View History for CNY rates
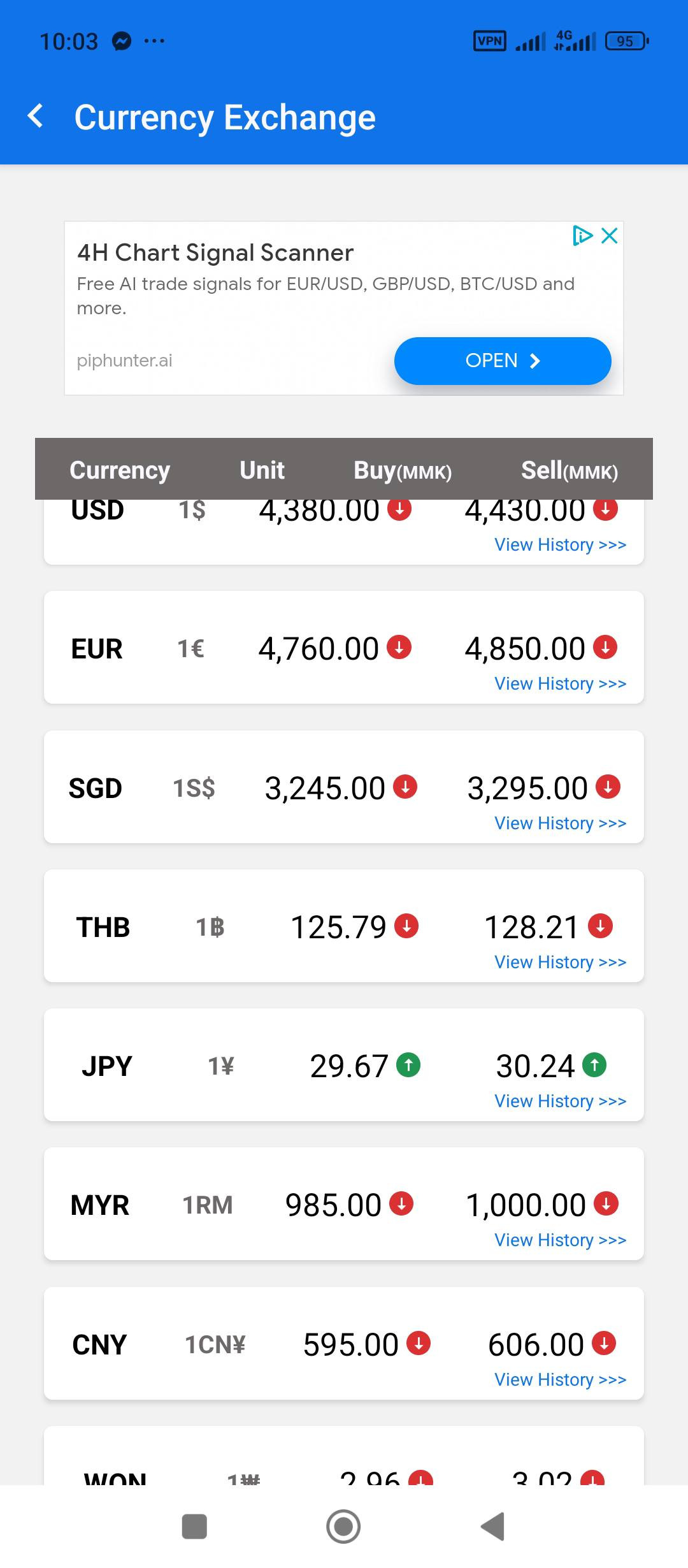 pyautogui.click(x=560, y=1380)
